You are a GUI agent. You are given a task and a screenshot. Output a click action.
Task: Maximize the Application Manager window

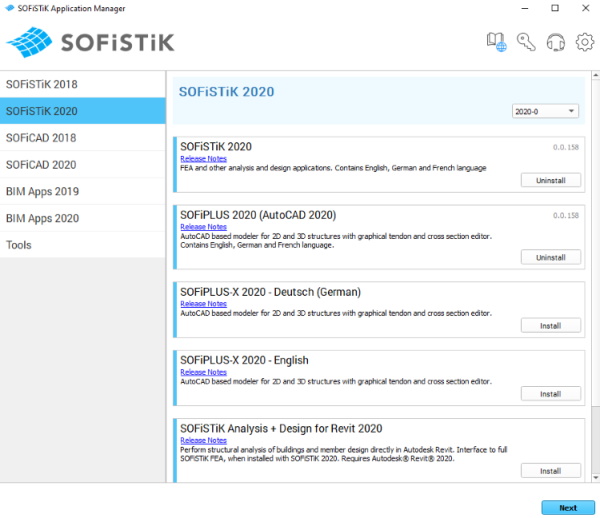pos(555,8)
